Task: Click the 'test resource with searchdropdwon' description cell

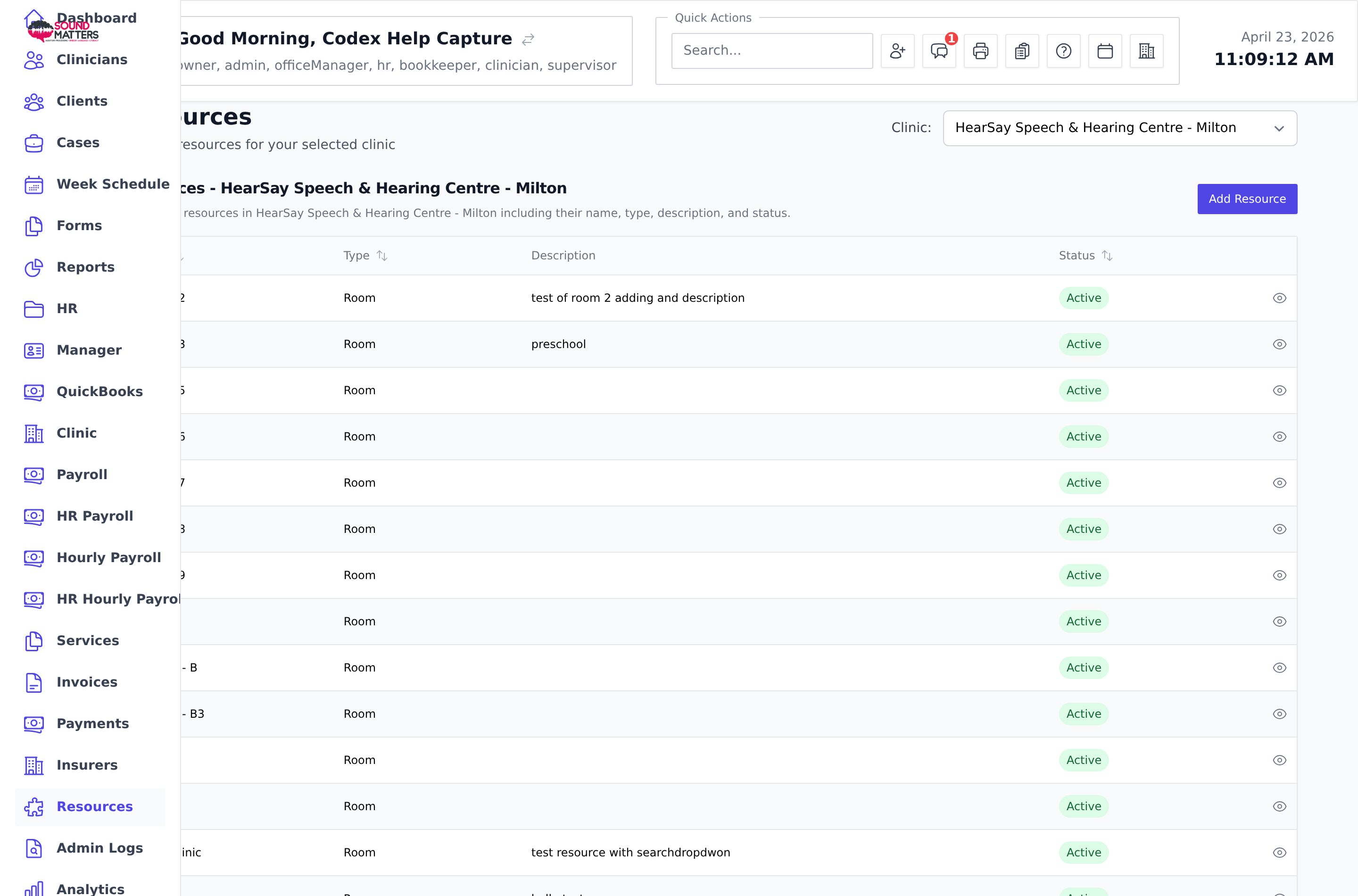Action: 631,853
